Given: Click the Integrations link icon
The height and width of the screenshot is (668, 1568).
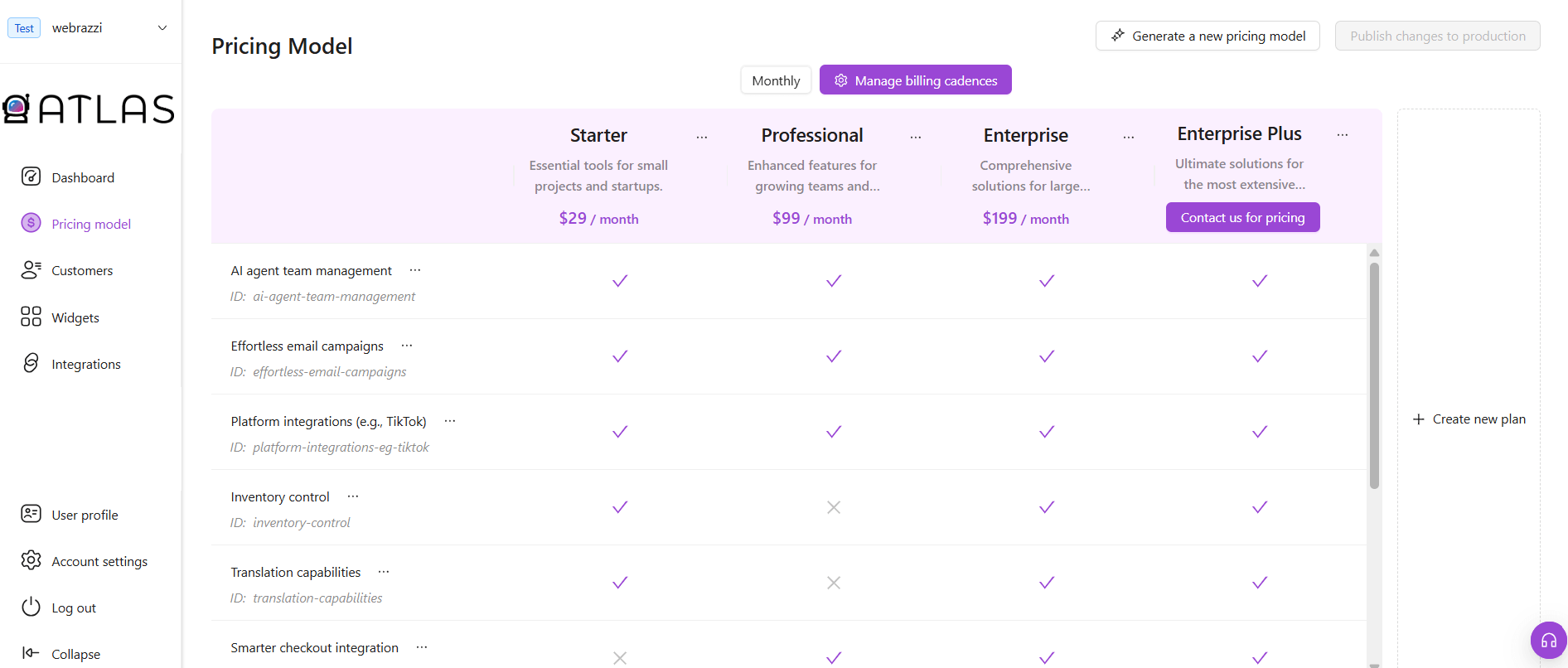Looking at the screenshot, I should click(31, 363).
